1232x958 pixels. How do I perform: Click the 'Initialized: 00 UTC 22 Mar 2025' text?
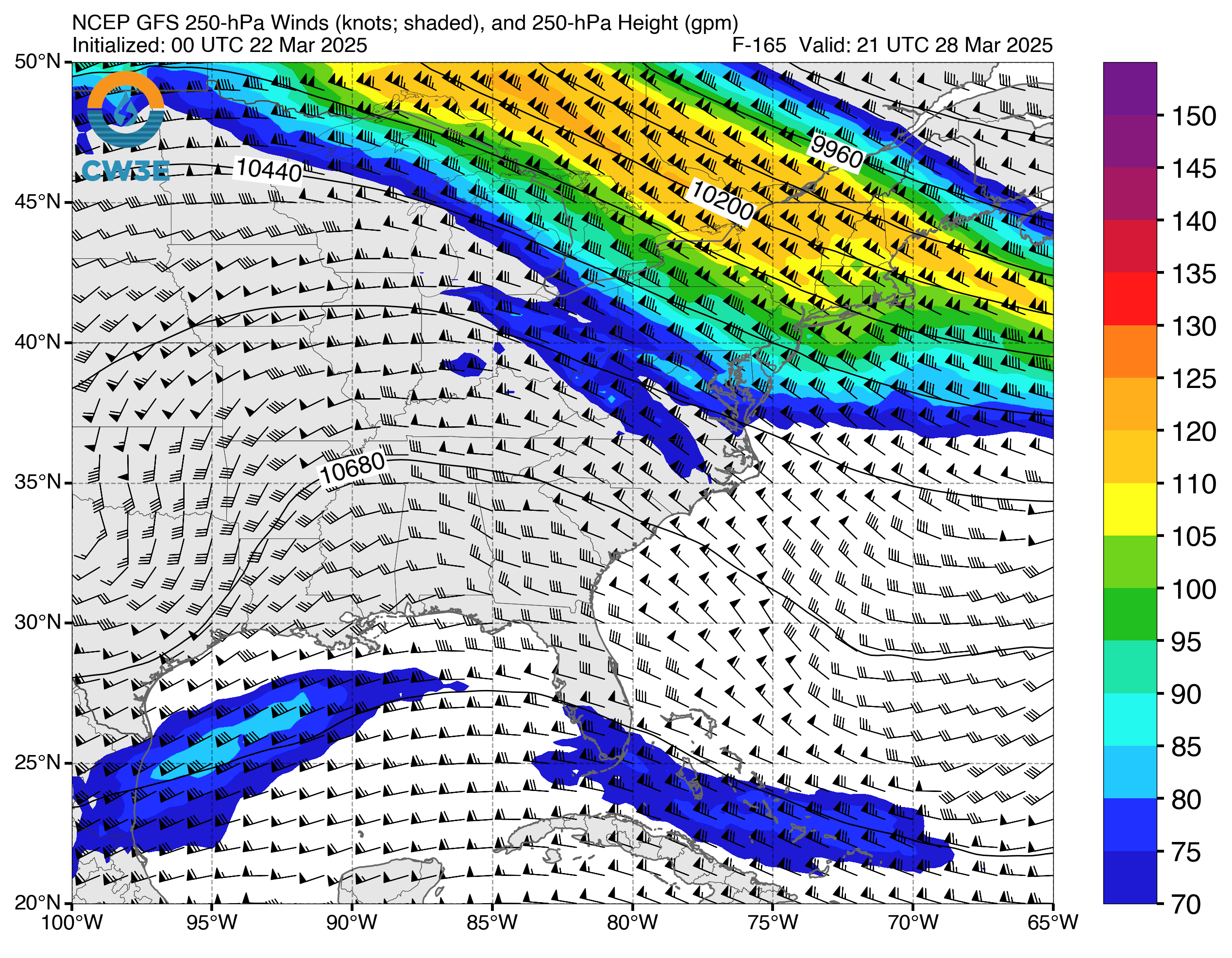pyautogui.click(x=220, y=45)
